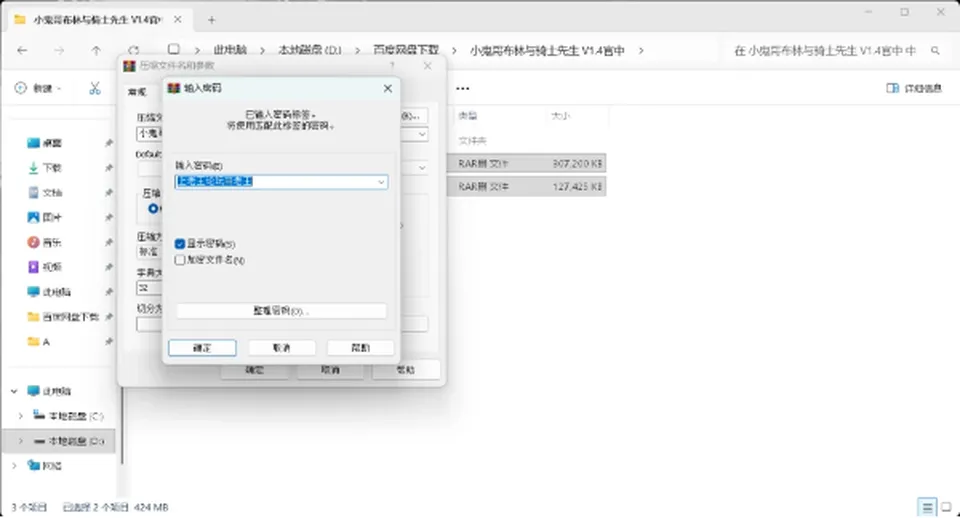Expand the 网络 tree node
The height and width of the screenshot is (518, 960).
pos(14,466)
